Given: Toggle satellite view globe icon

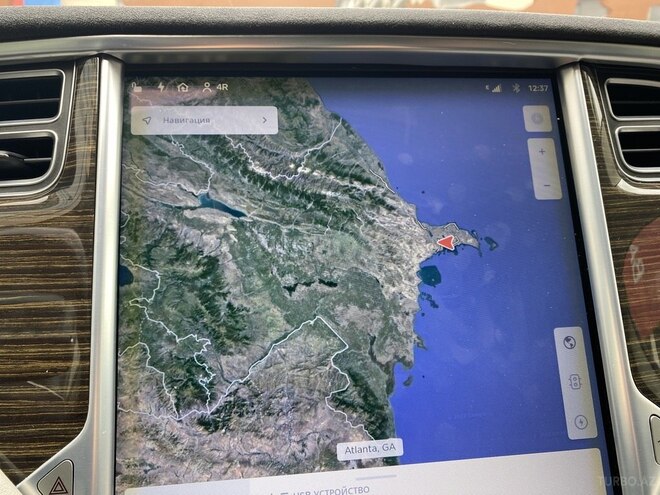Looking at the screenshot, I should (x=570, y=343).
